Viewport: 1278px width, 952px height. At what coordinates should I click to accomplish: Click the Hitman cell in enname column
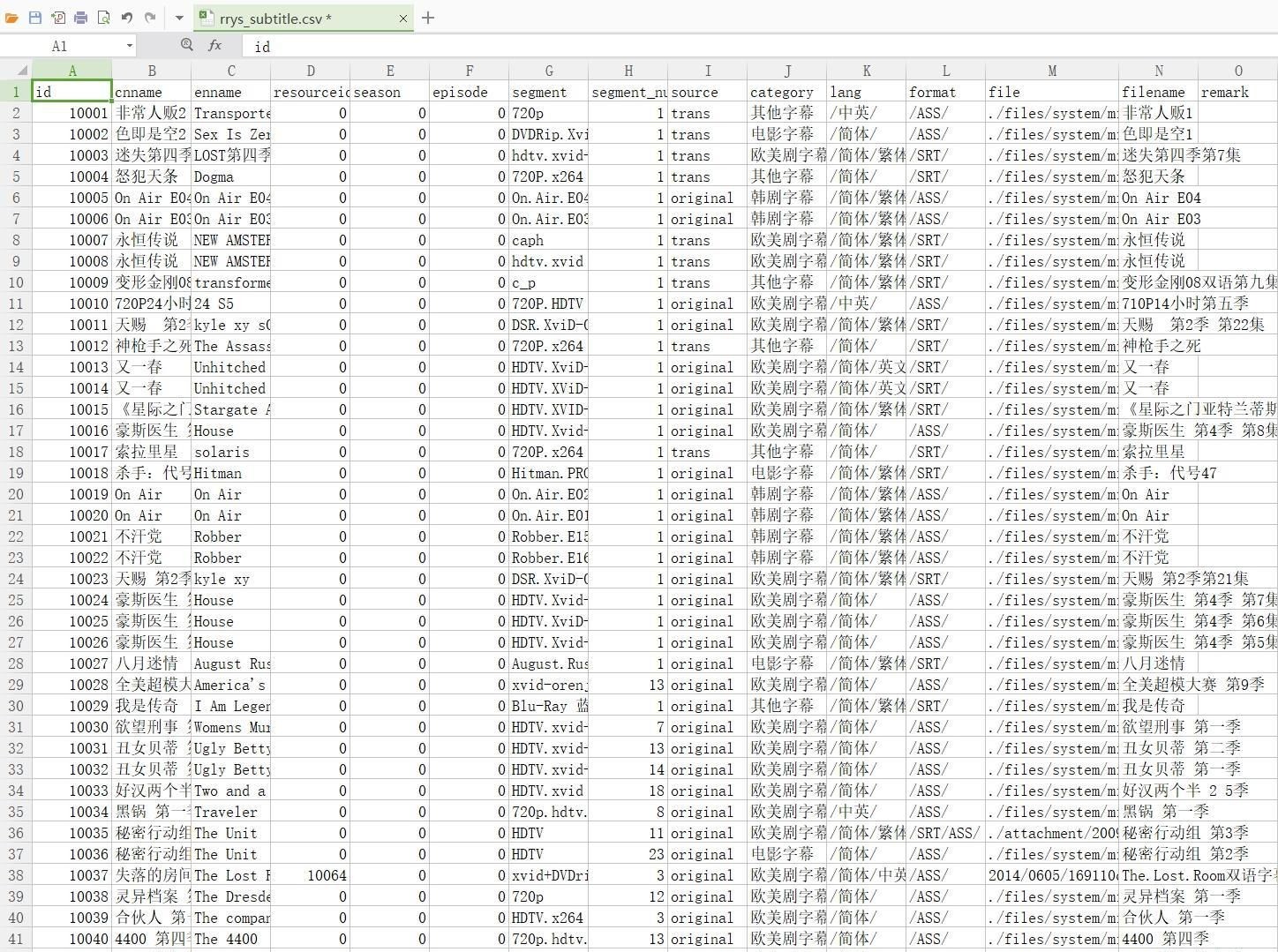231,473
